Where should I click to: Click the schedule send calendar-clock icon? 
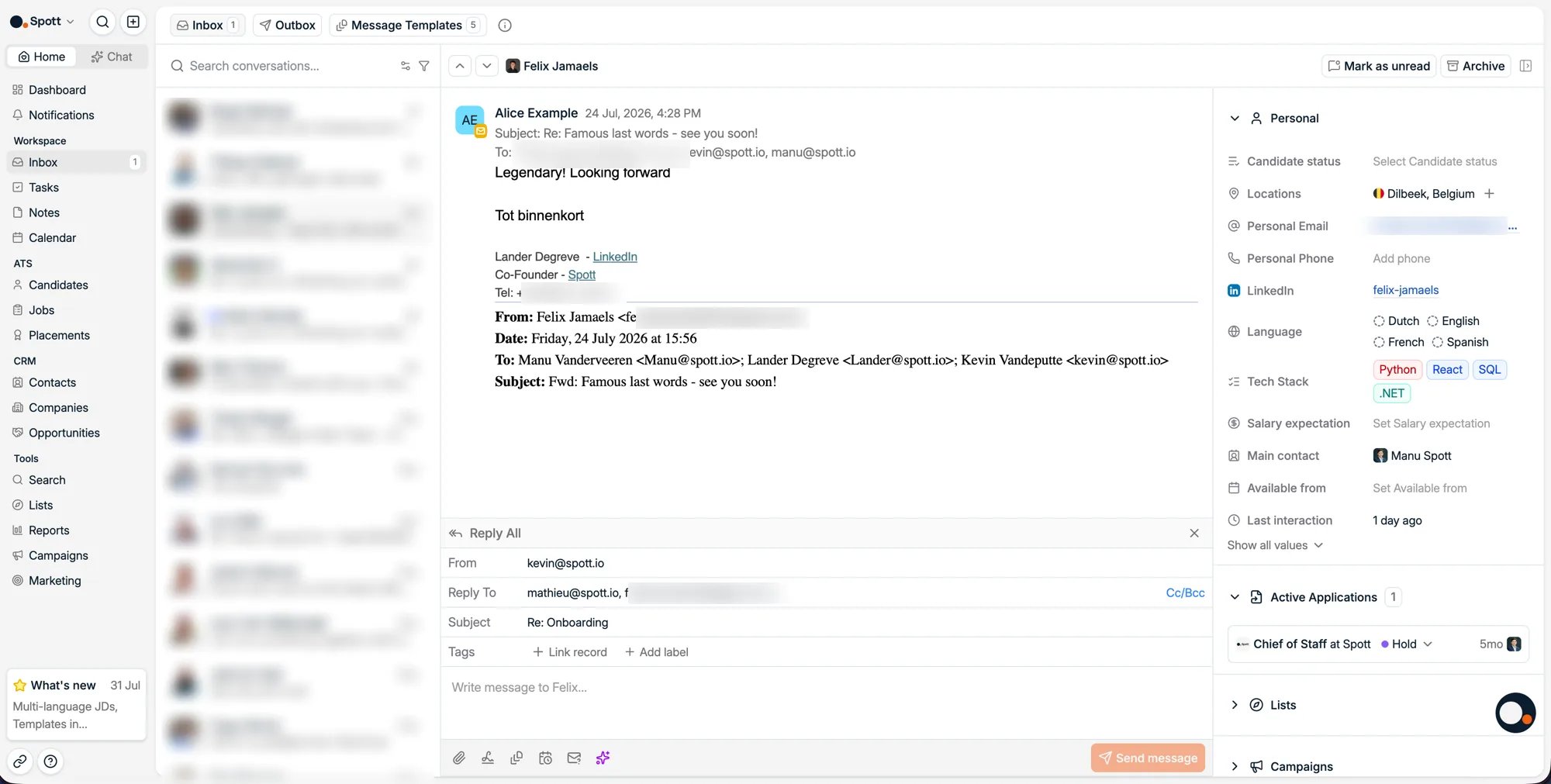tap(545, 758)
